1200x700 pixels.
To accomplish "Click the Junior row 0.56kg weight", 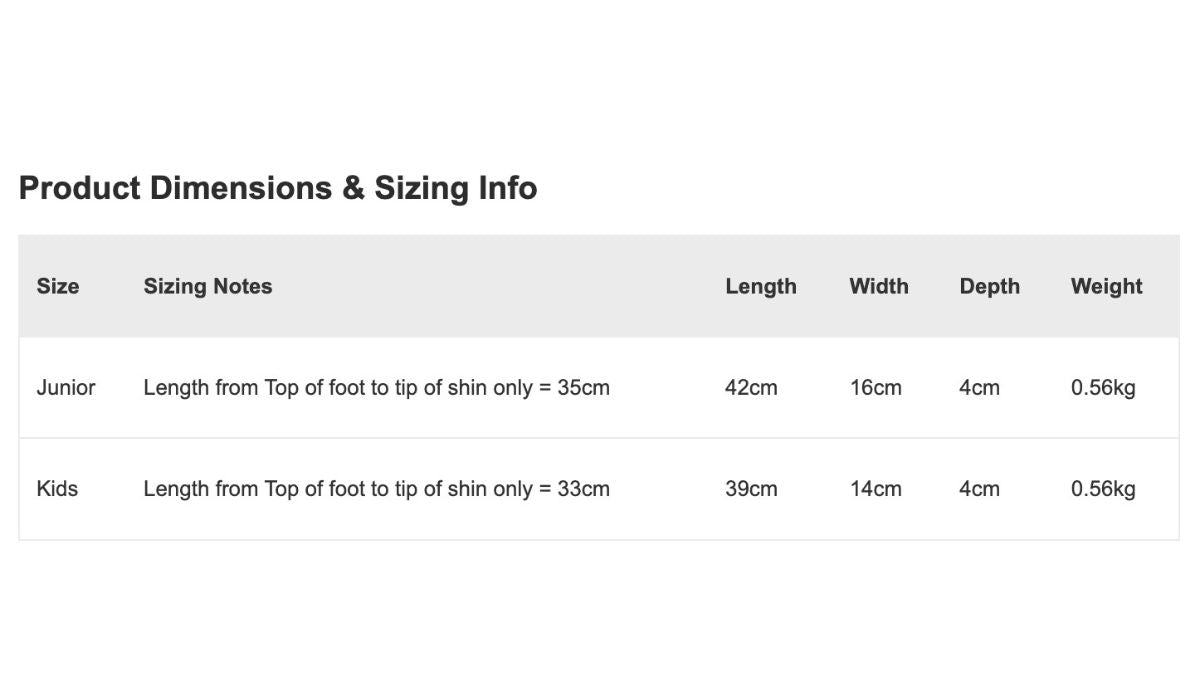I will tap(1103, 388).
